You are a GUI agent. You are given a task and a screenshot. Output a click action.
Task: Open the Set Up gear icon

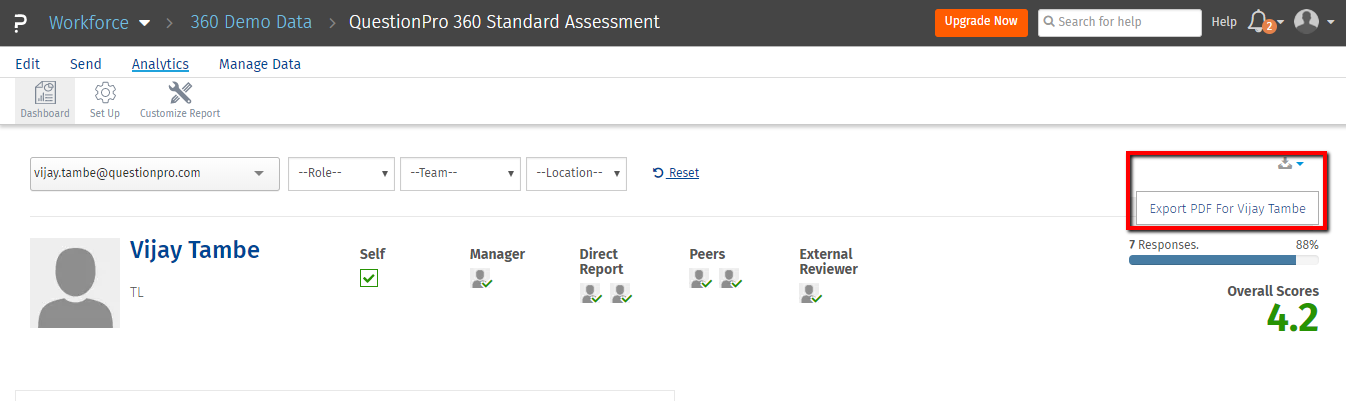click(105, 94)
